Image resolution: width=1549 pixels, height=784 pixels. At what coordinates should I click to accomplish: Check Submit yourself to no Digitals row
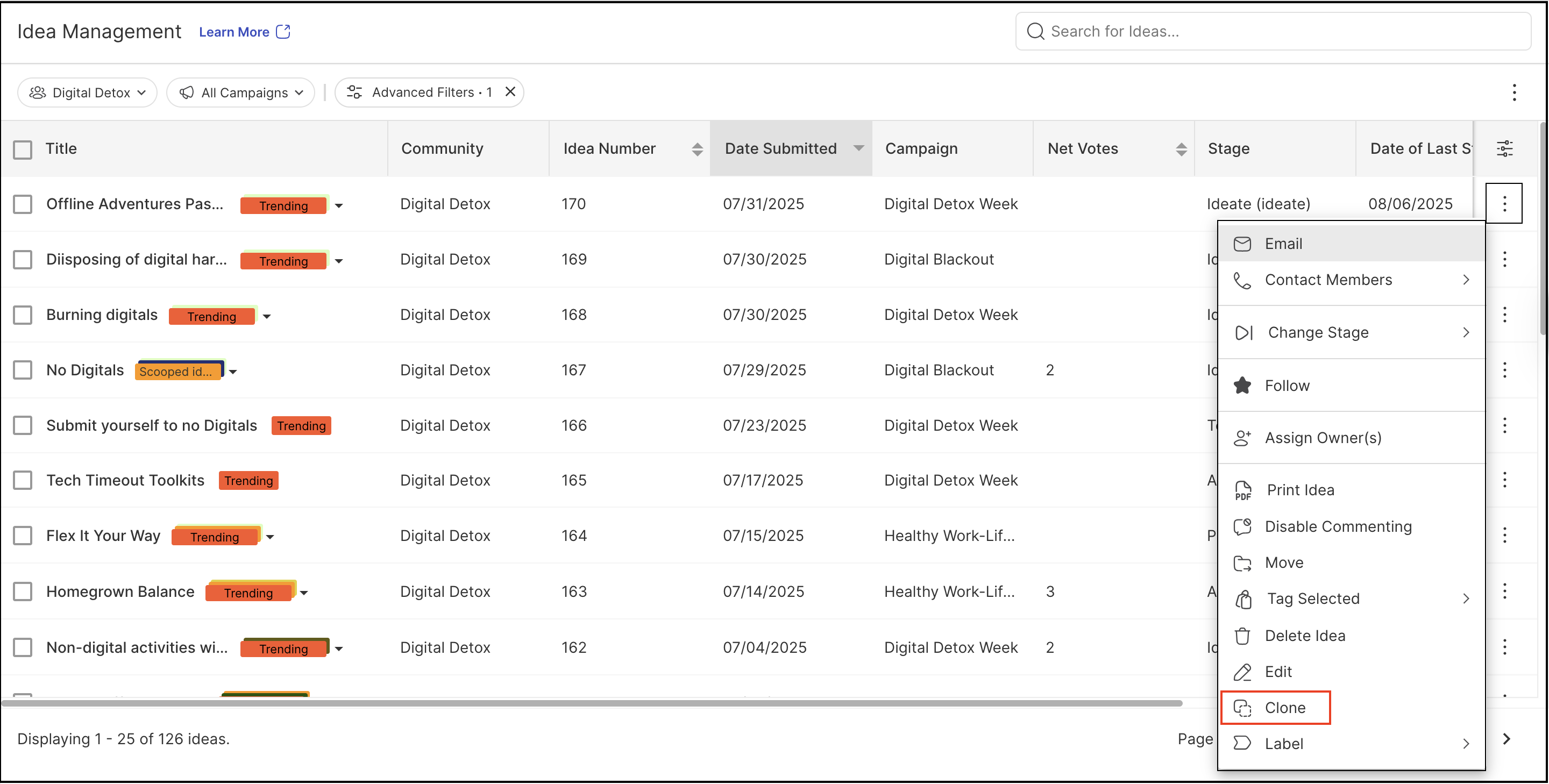[22, 426]
